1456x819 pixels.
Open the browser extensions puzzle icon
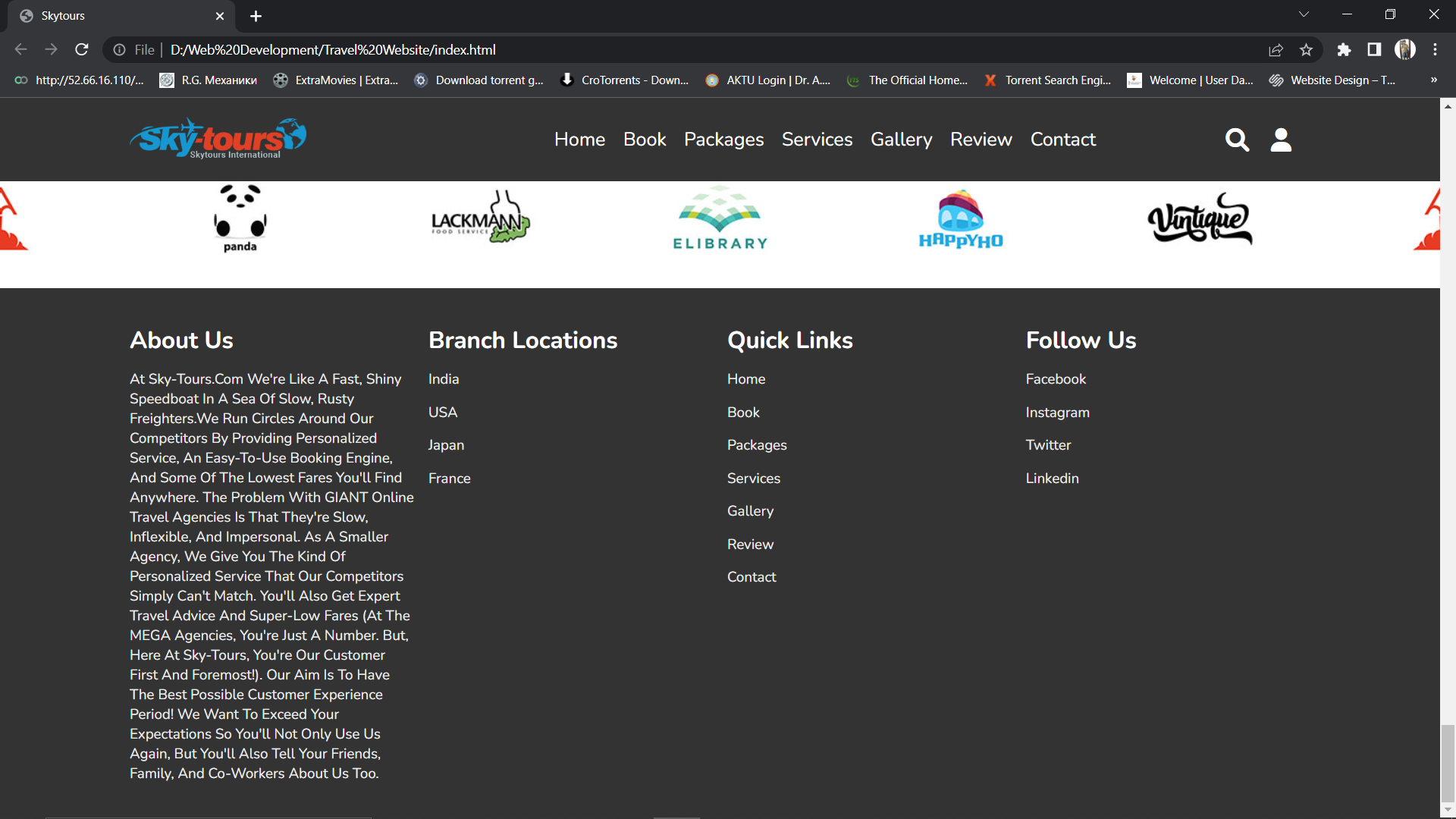pos(1344,49)
